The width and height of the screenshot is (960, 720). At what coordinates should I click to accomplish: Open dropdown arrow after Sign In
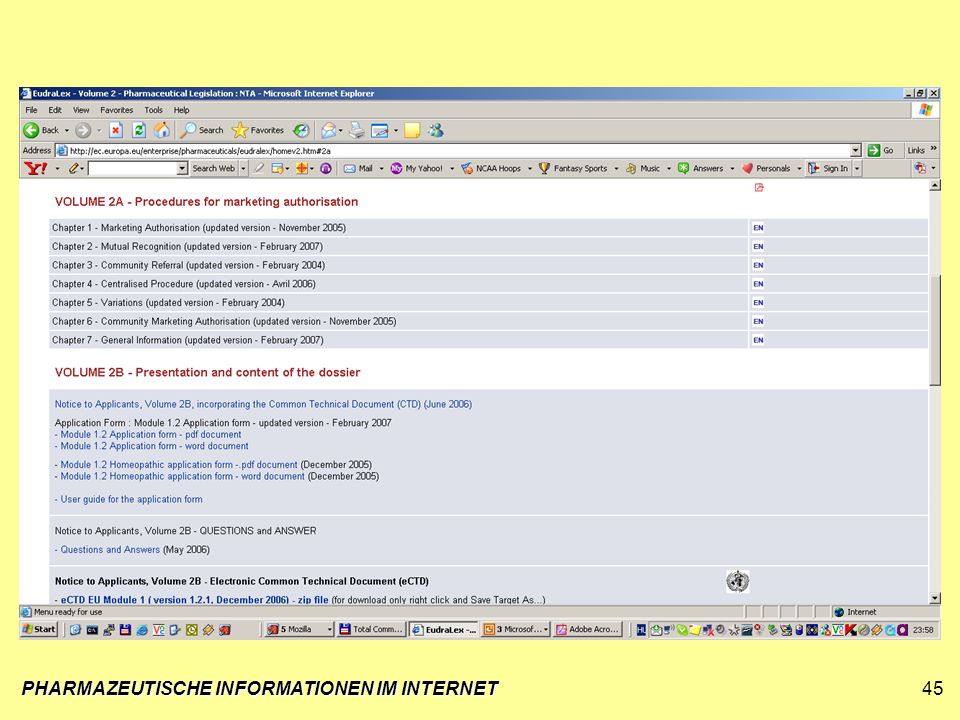(857, 168)
